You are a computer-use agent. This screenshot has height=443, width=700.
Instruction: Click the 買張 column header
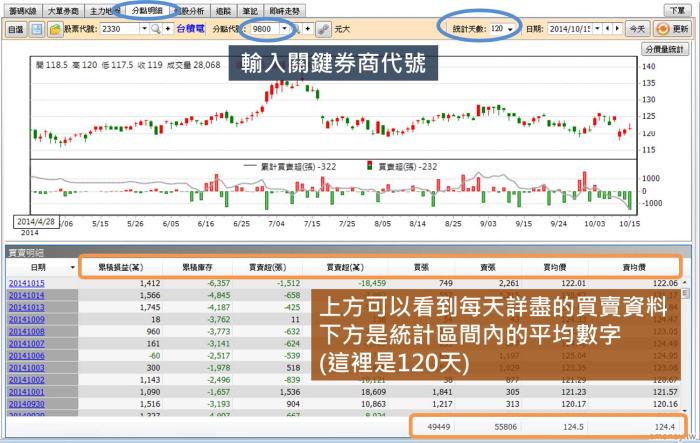[x=421, y=267]
